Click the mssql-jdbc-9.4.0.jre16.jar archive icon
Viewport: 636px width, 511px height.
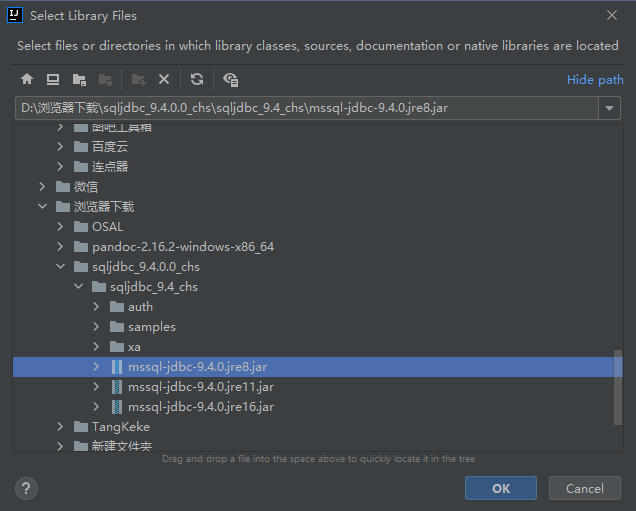[117, 407]
